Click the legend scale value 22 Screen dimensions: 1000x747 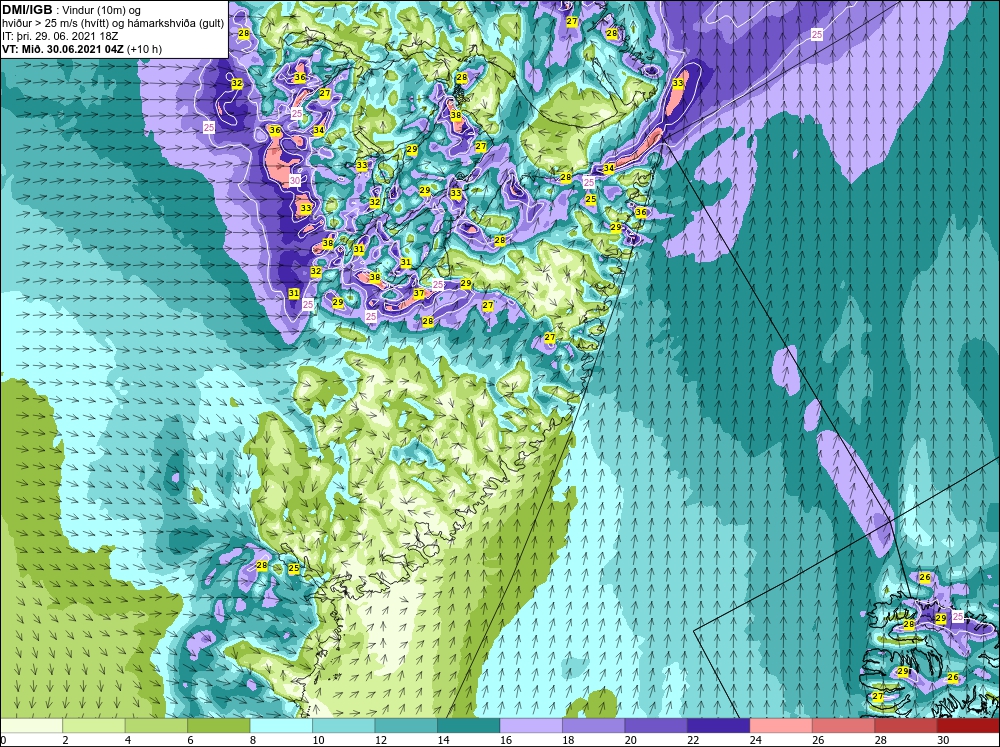pos(693,740)
